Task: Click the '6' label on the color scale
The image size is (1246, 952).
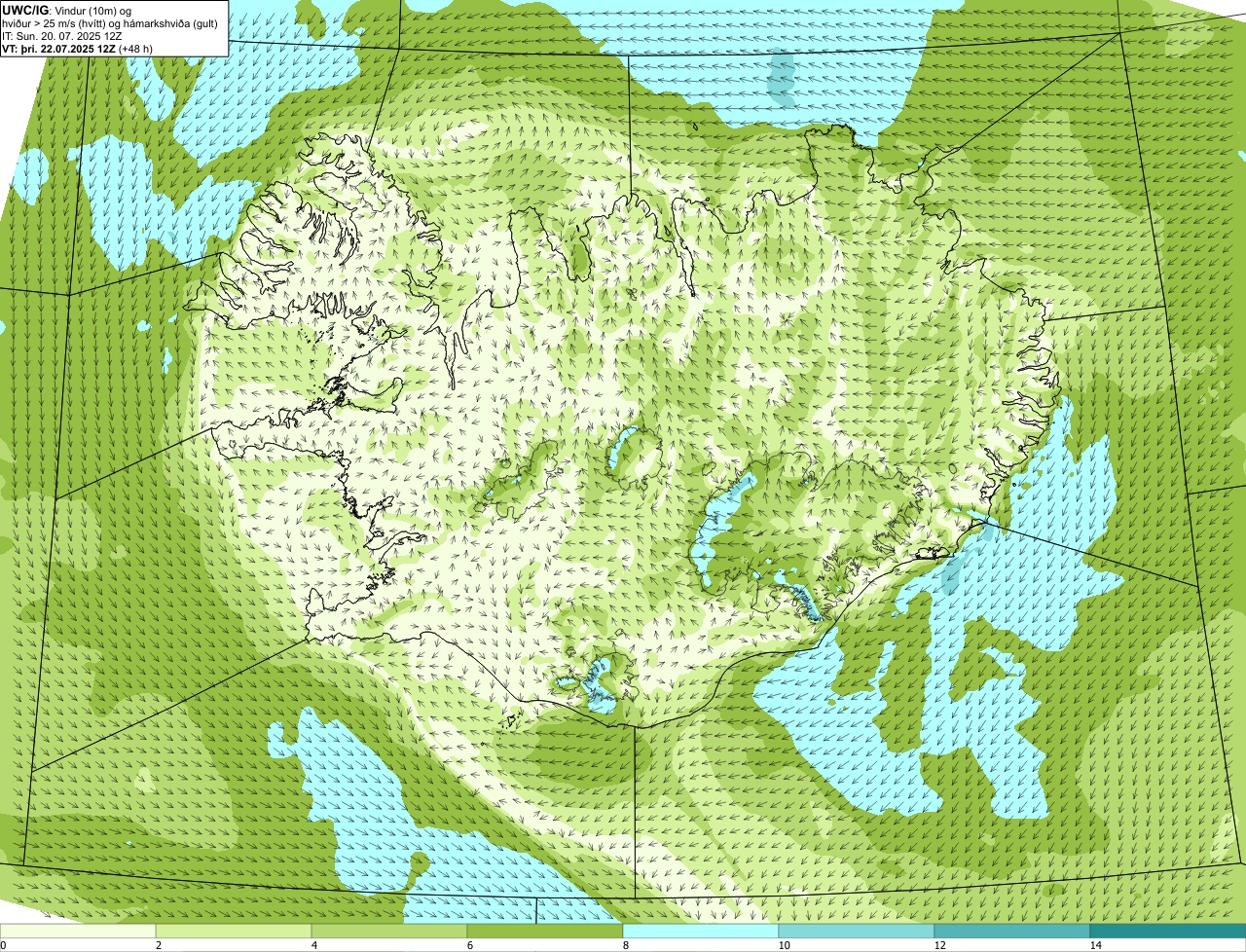Action: point(469,944)
